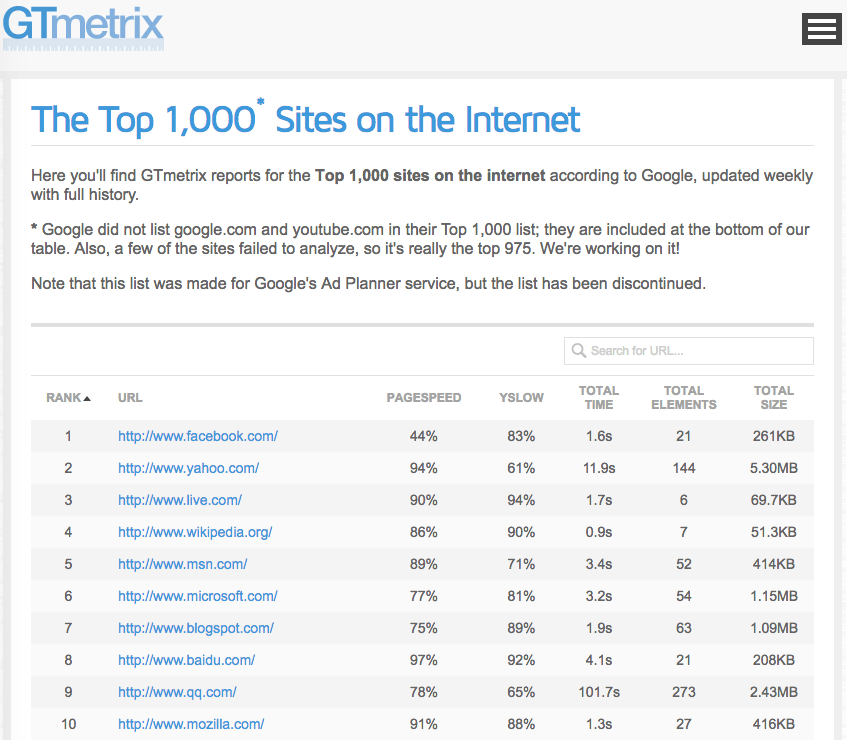847x740 pixels.
Task: Select wikipedia total size 51.3KB
Action: coord(774,532)
